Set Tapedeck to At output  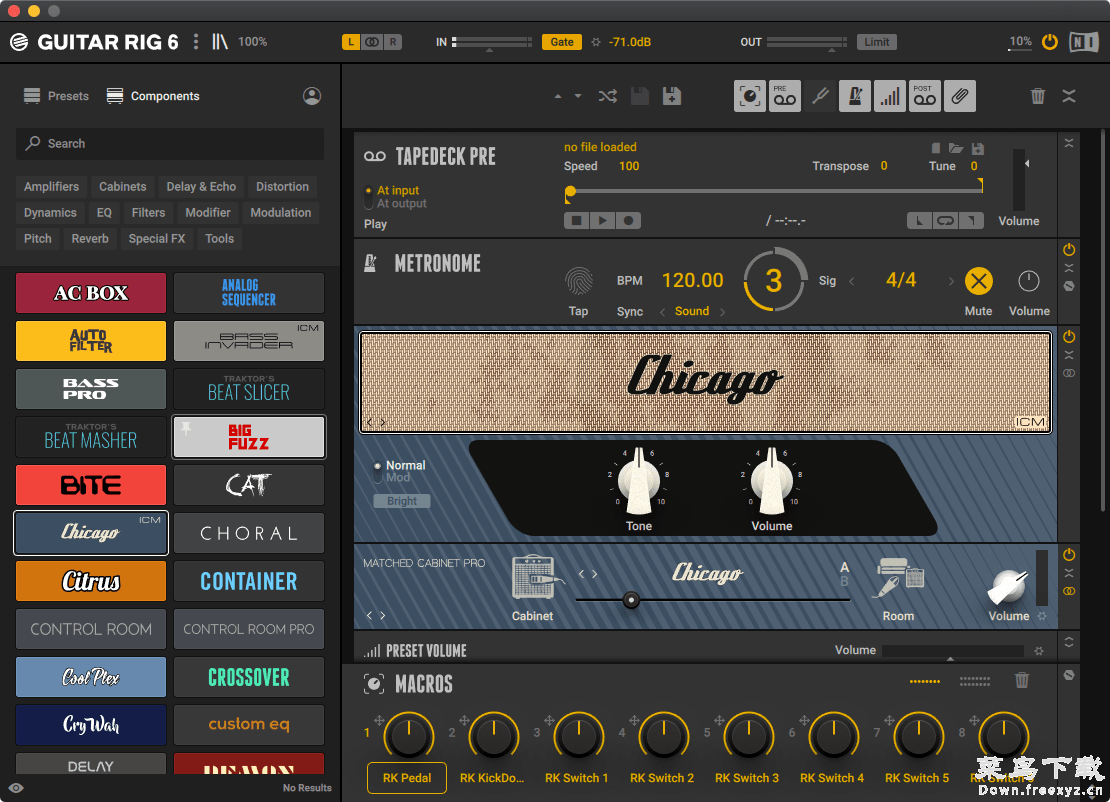click(401, 204)
